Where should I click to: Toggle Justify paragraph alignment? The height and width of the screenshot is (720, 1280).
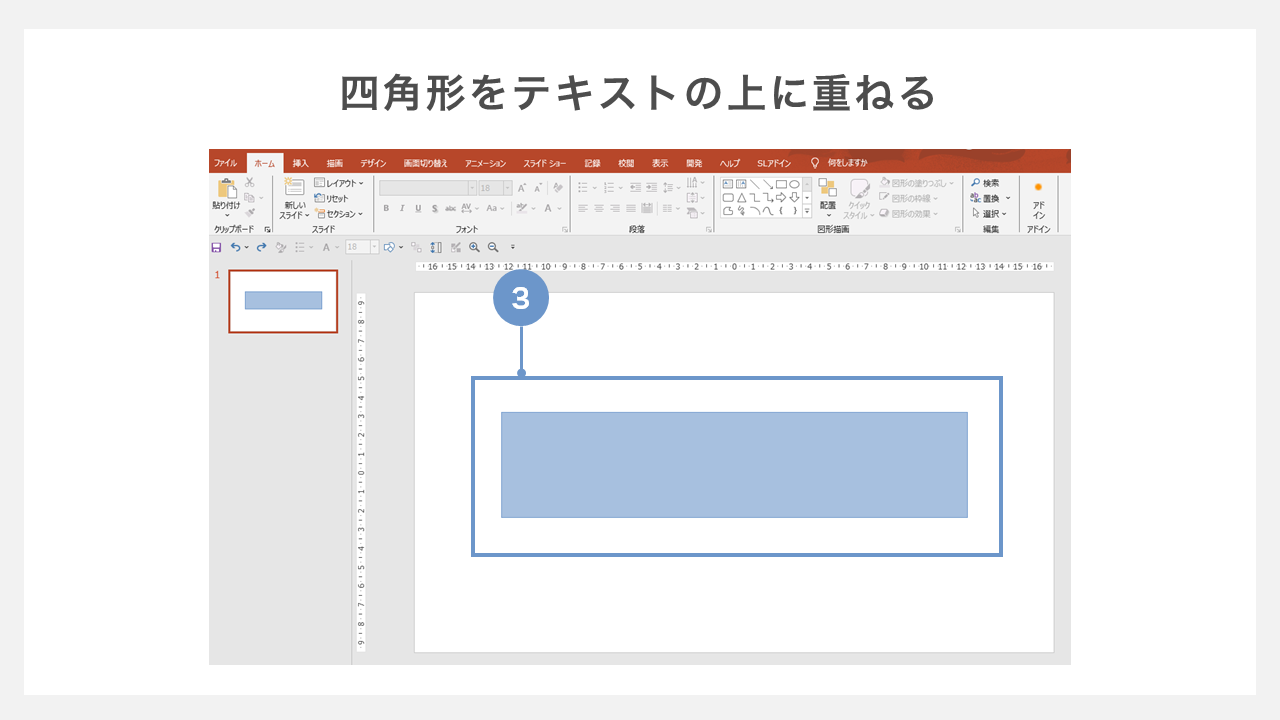(631, 208)
